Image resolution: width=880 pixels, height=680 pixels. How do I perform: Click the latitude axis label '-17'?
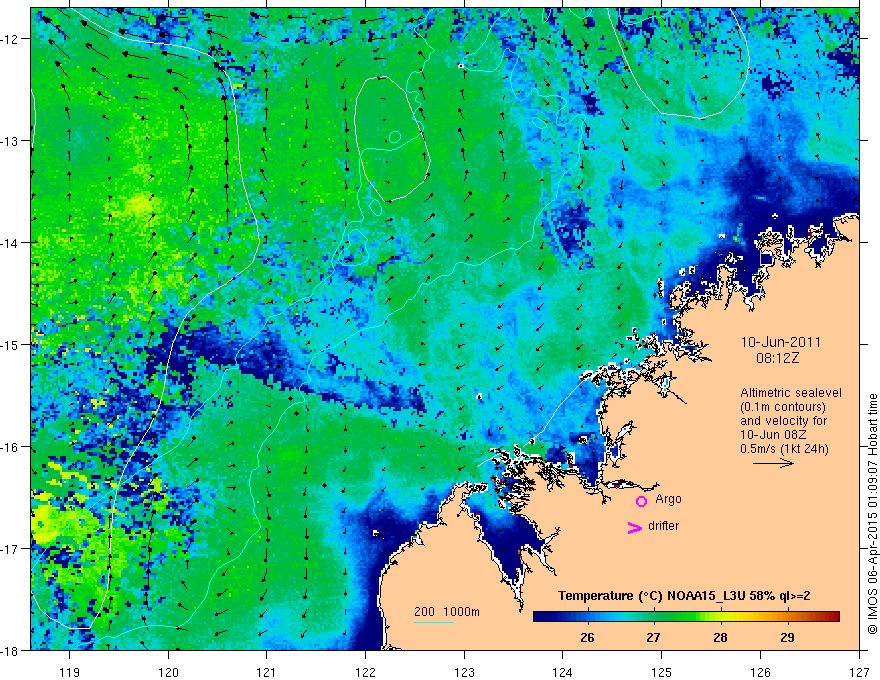(x=11, y=548)
